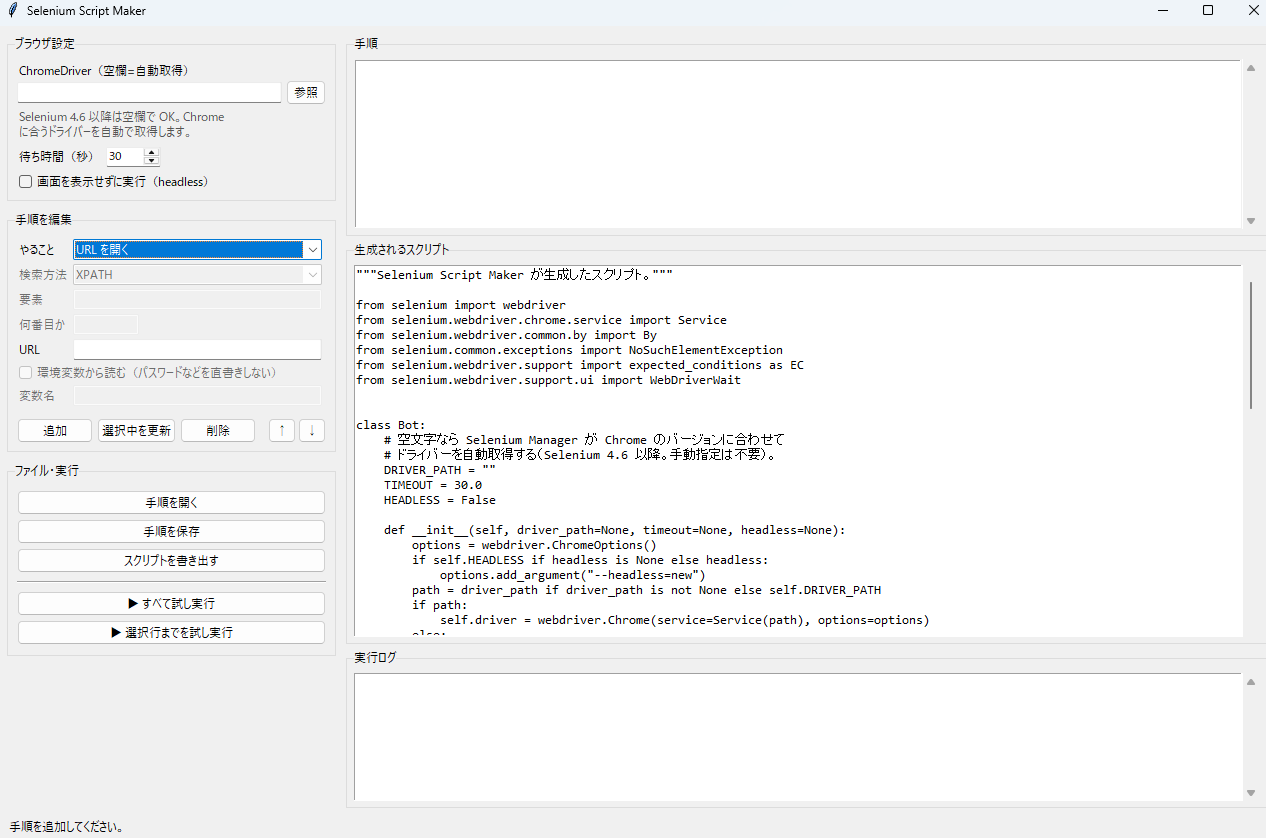Enable headless mode checkbox
1266x838 pixels.
tap(26, 182)
